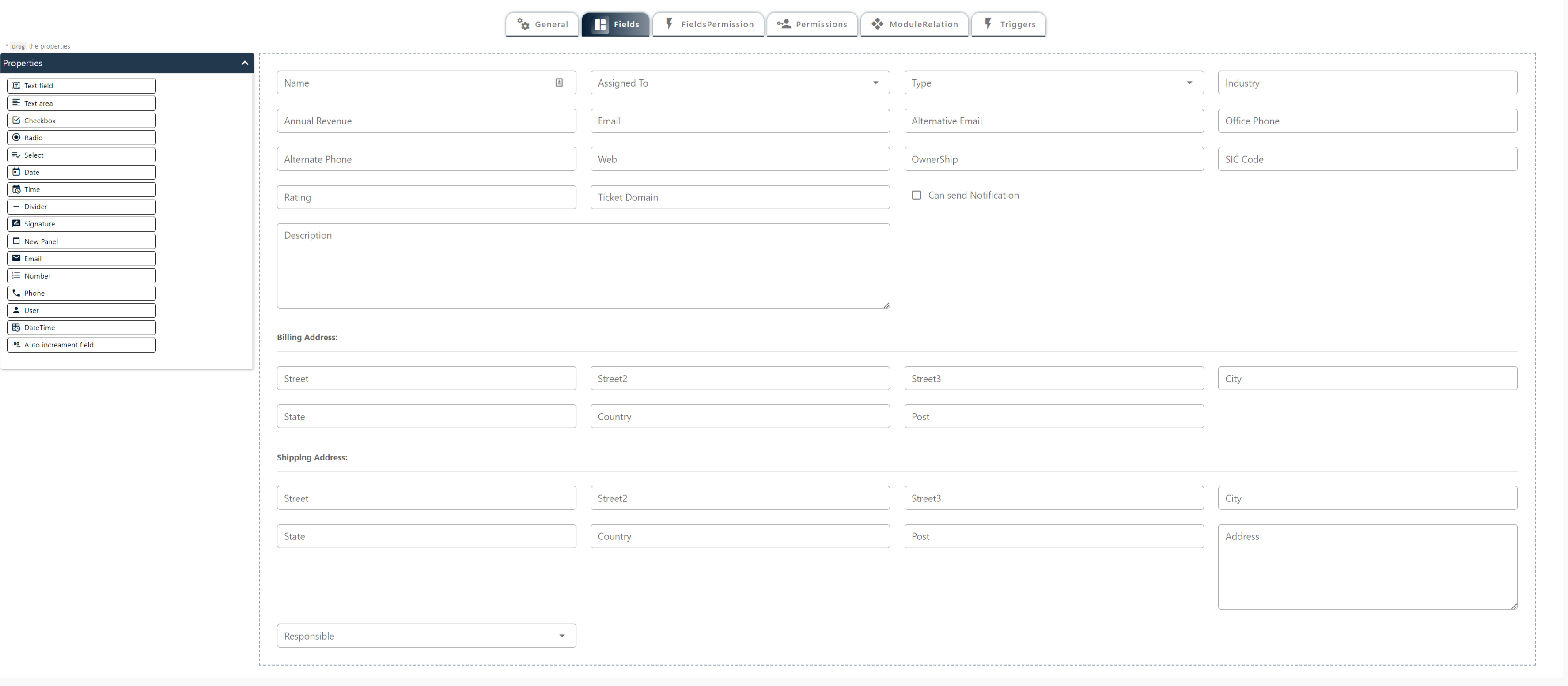Click the Time property icon
Screen dimensions: 1568x686
16,189
